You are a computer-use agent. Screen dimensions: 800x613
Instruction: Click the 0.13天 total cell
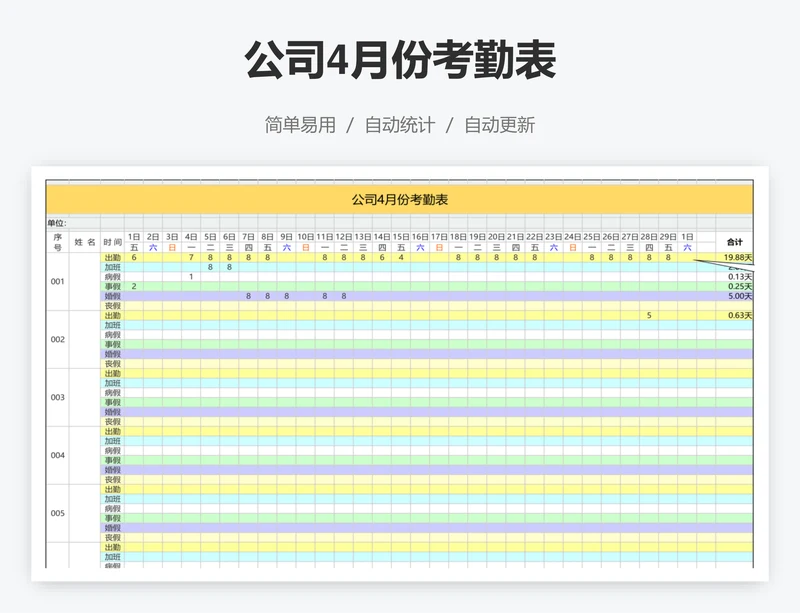(735, 277)
